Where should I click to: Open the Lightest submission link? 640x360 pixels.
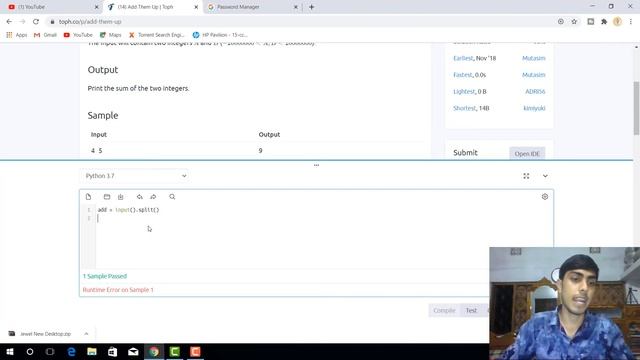pyautogui.click(x=464, y=92)
